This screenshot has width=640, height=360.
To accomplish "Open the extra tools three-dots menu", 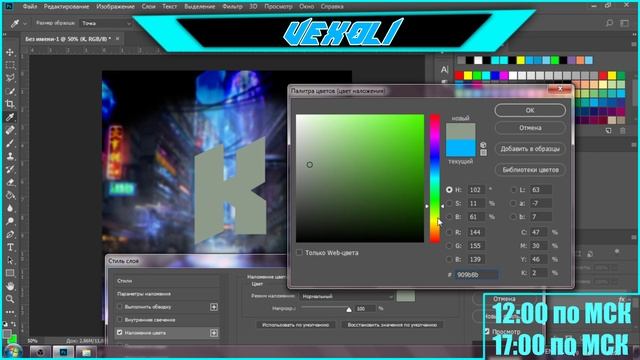I will click(10, 312).
